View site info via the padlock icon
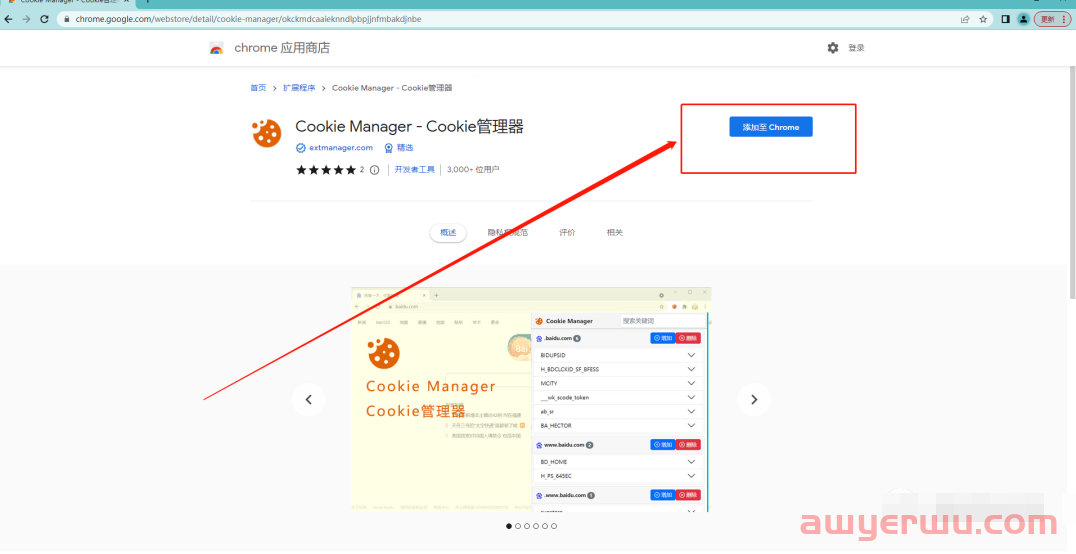Image resolution: width=1076 pixels, height=554 pixels. pyautogui.click(x=67, y=19)
